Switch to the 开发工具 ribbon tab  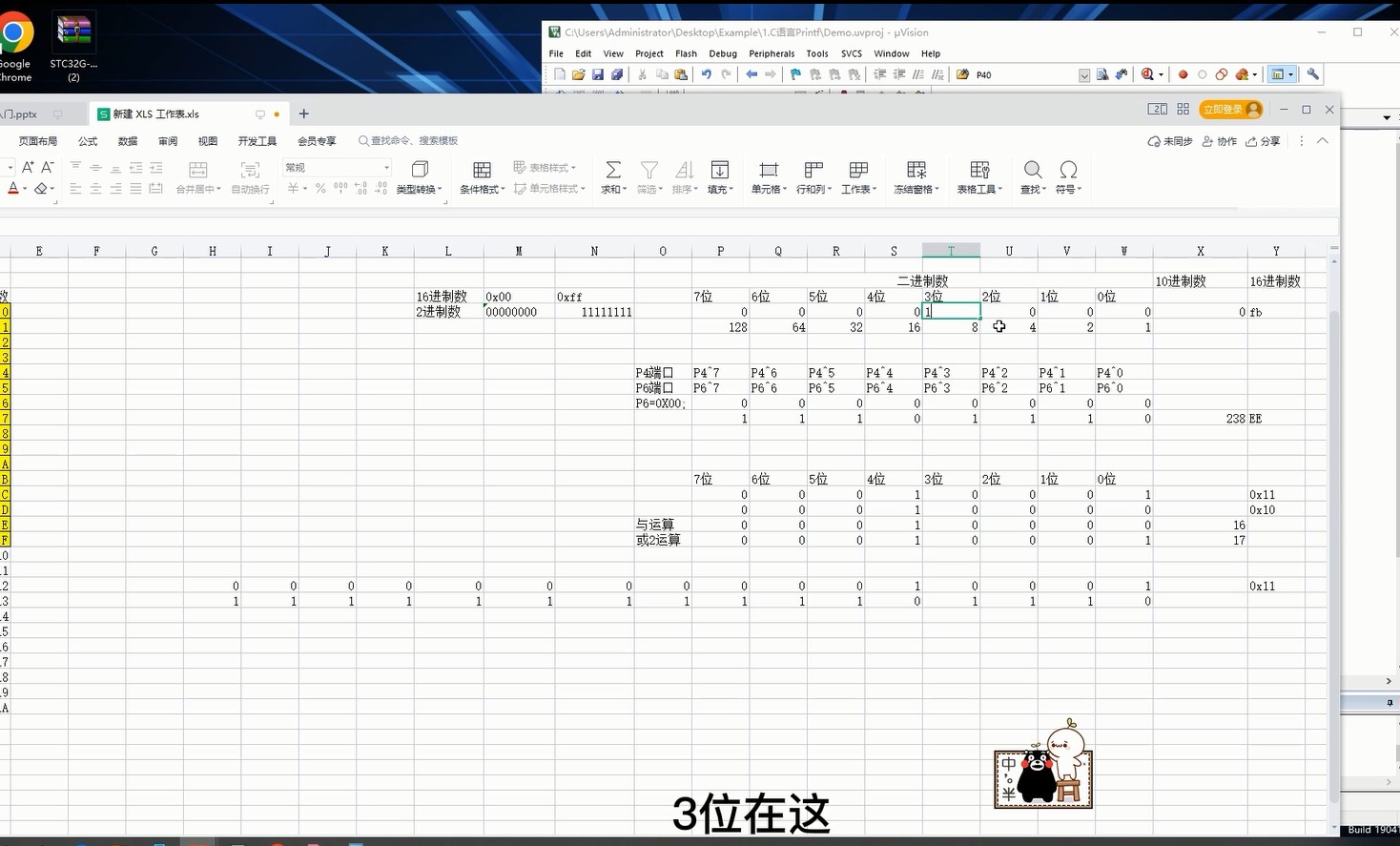pos(257,141)
